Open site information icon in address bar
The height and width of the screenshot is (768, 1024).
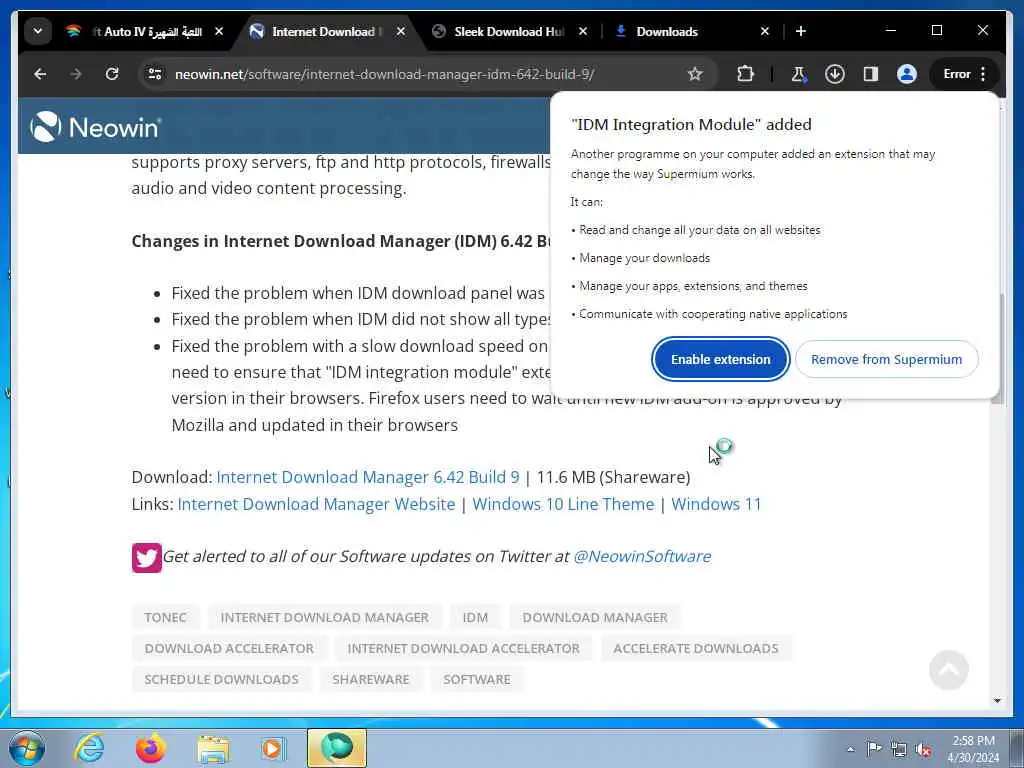tap(155, 74)
